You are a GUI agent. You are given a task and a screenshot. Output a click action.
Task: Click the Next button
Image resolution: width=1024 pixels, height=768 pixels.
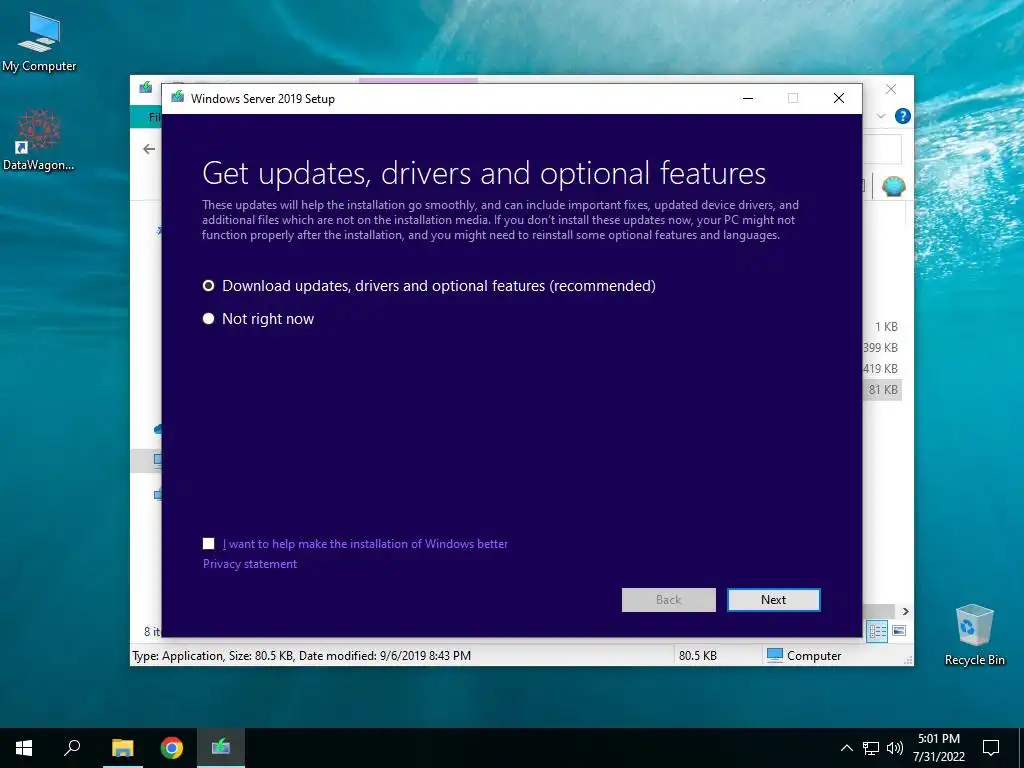point(773,600)
